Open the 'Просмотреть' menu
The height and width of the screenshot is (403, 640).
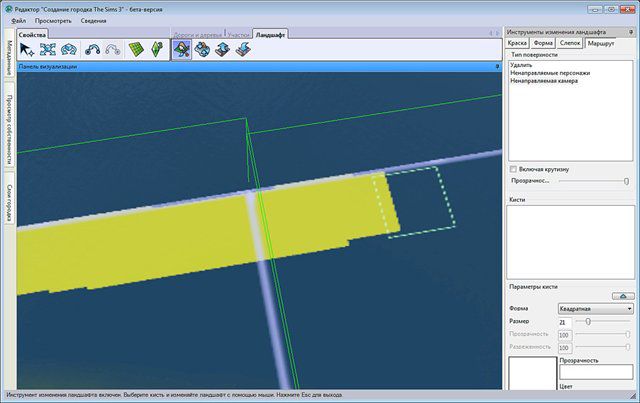click(52, 19)
